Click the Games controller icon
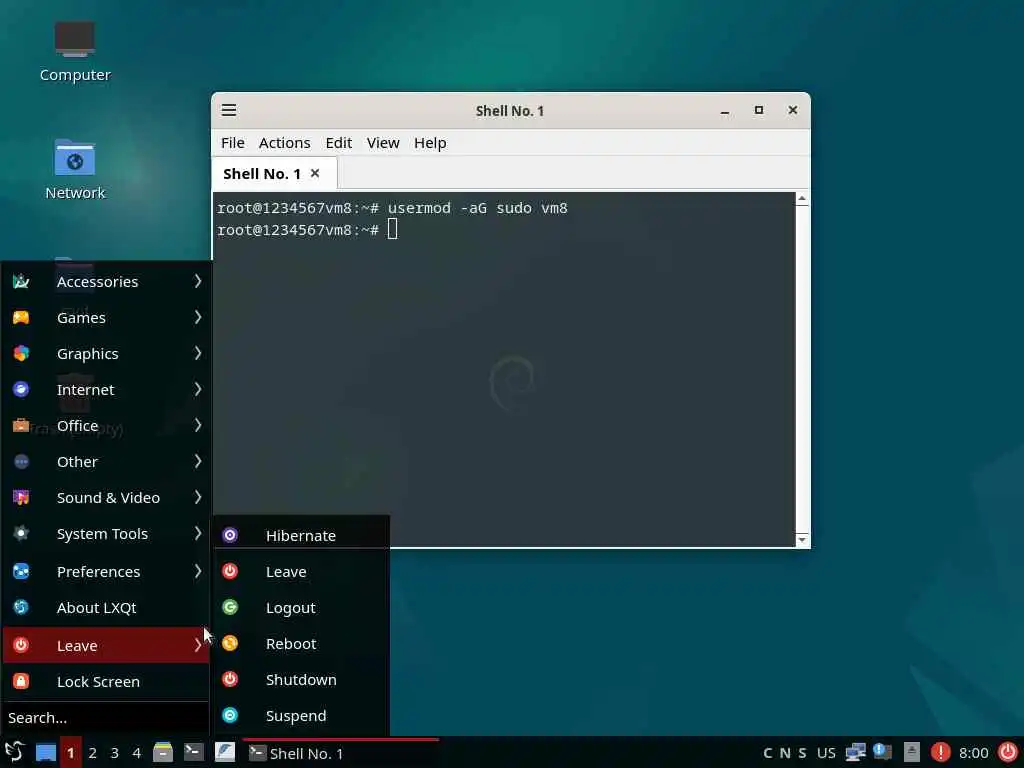1024x768 pixels. 21,317
